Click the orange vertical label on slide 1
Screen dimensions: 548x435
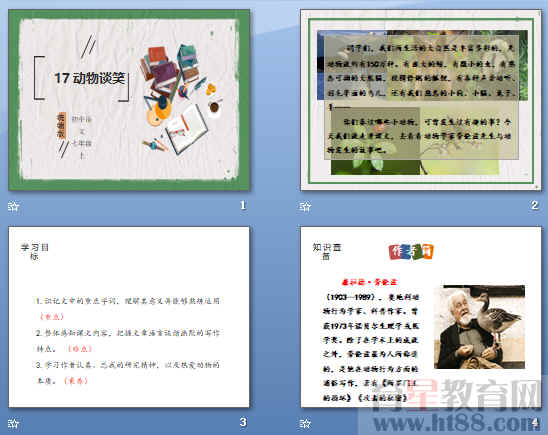pyautogui.click(x=62, y=126)
